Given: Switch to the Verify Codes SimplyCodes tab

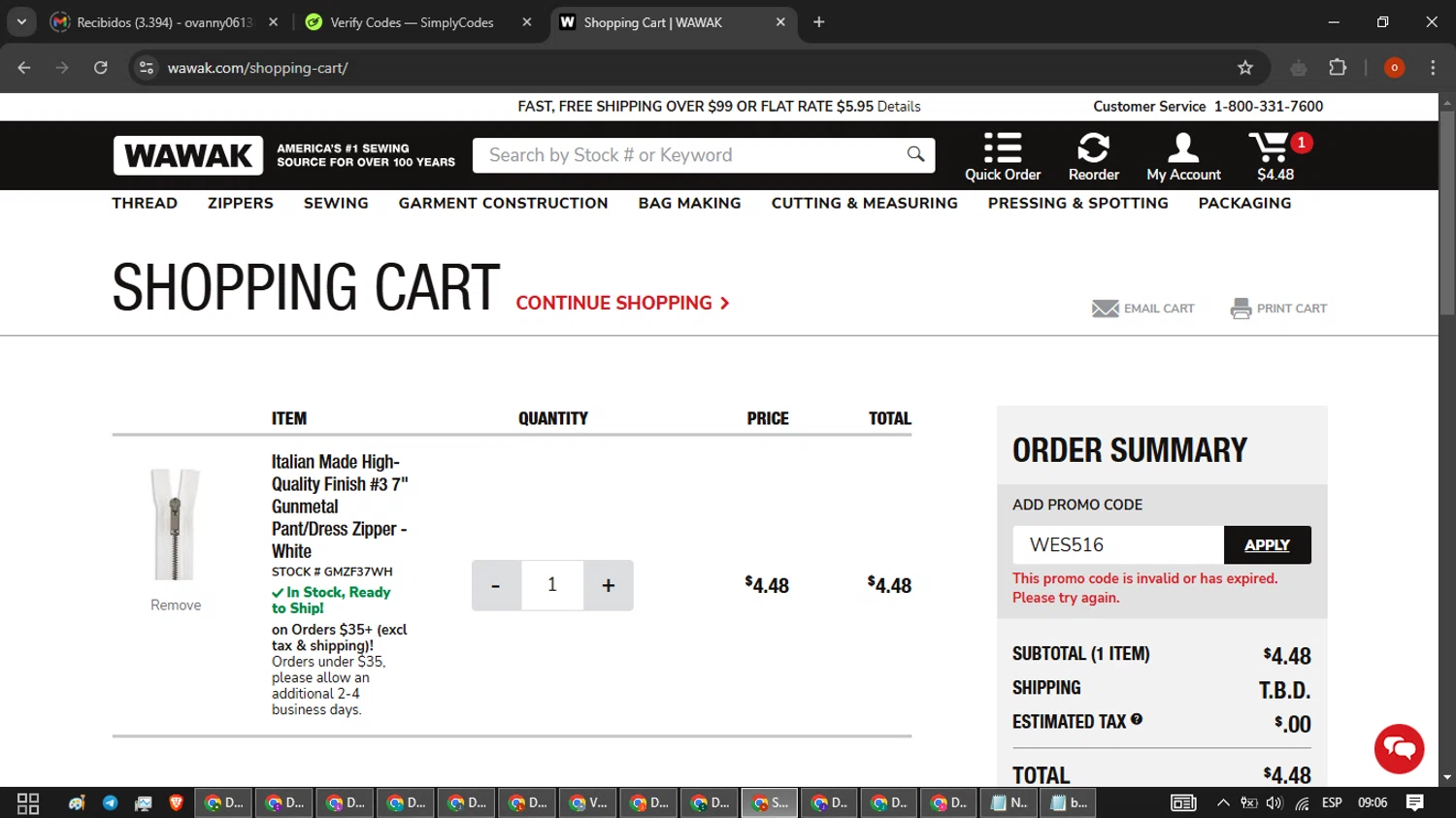Looking at the screenshot, I should (x=418, y=21).
